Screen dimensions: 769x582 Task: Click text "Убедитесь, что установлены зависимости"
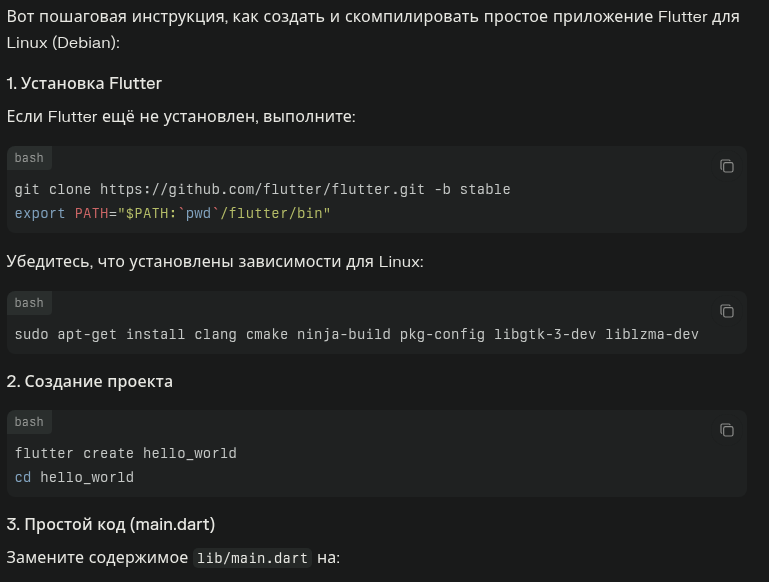215,262
